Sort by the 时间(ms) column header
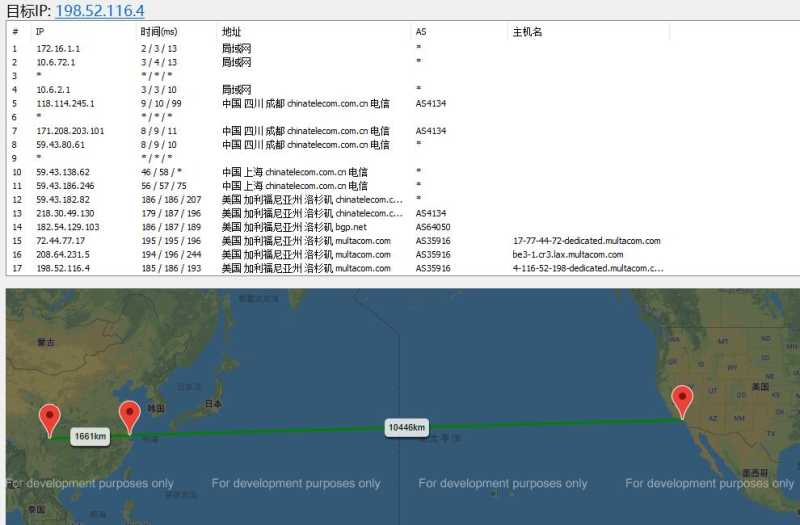The image size is (800, 525). [x=159, y=32]
